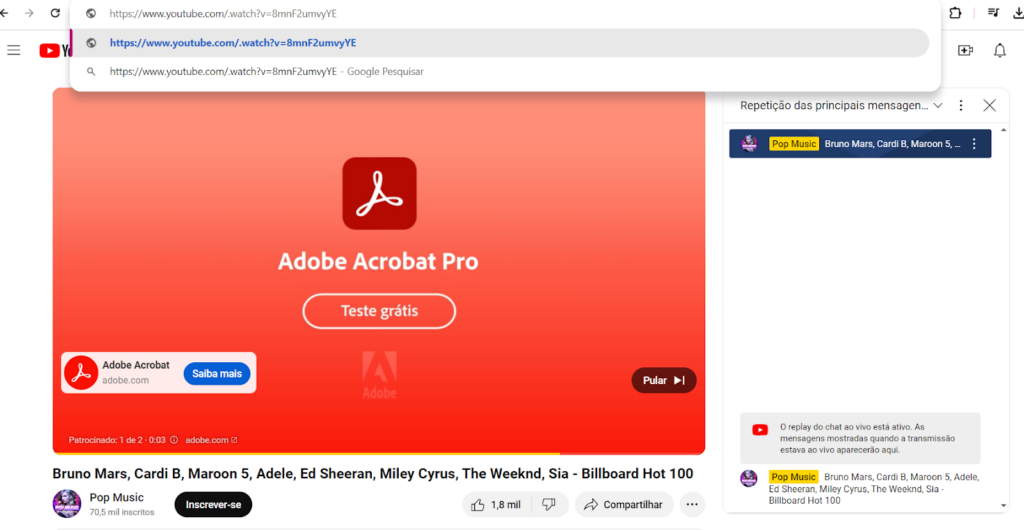The image size is (1024, 530).
Task: Select the highlighted URL suggestion in address dropdown
Action: pos(500,43)
